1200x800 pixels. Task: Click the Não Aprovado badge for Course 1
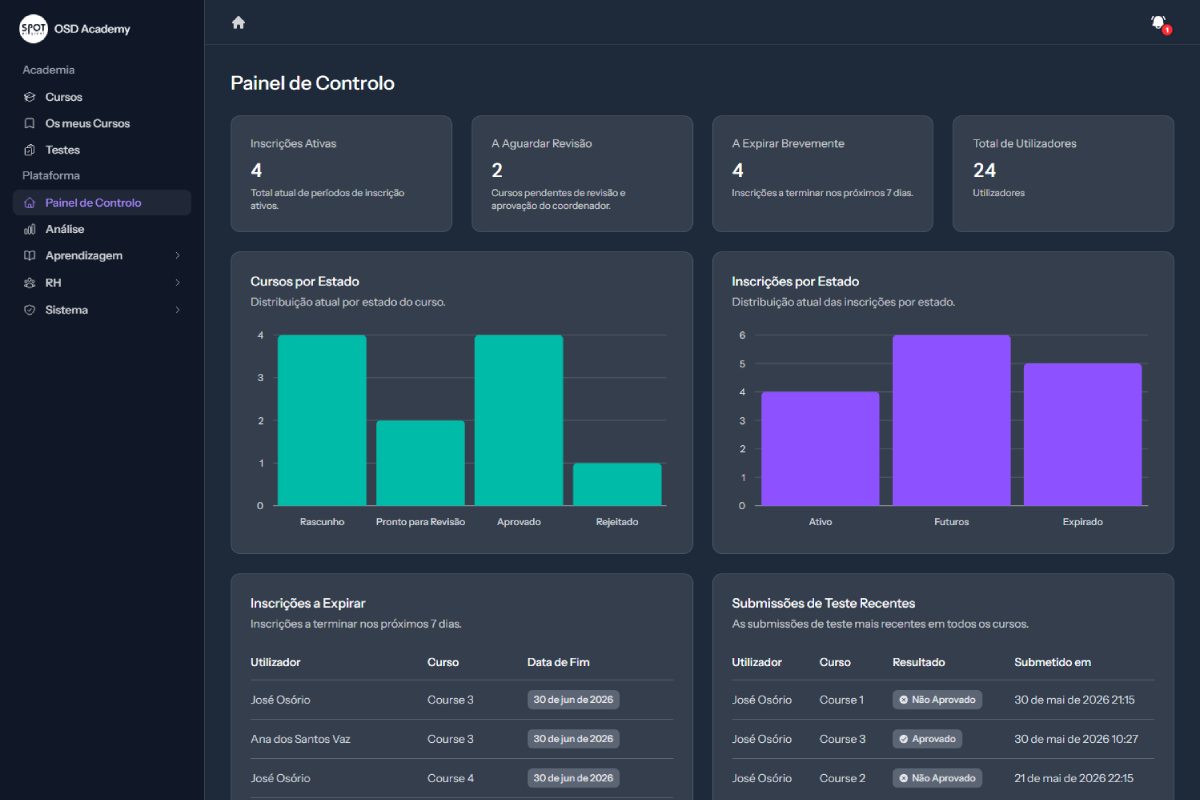937,700
